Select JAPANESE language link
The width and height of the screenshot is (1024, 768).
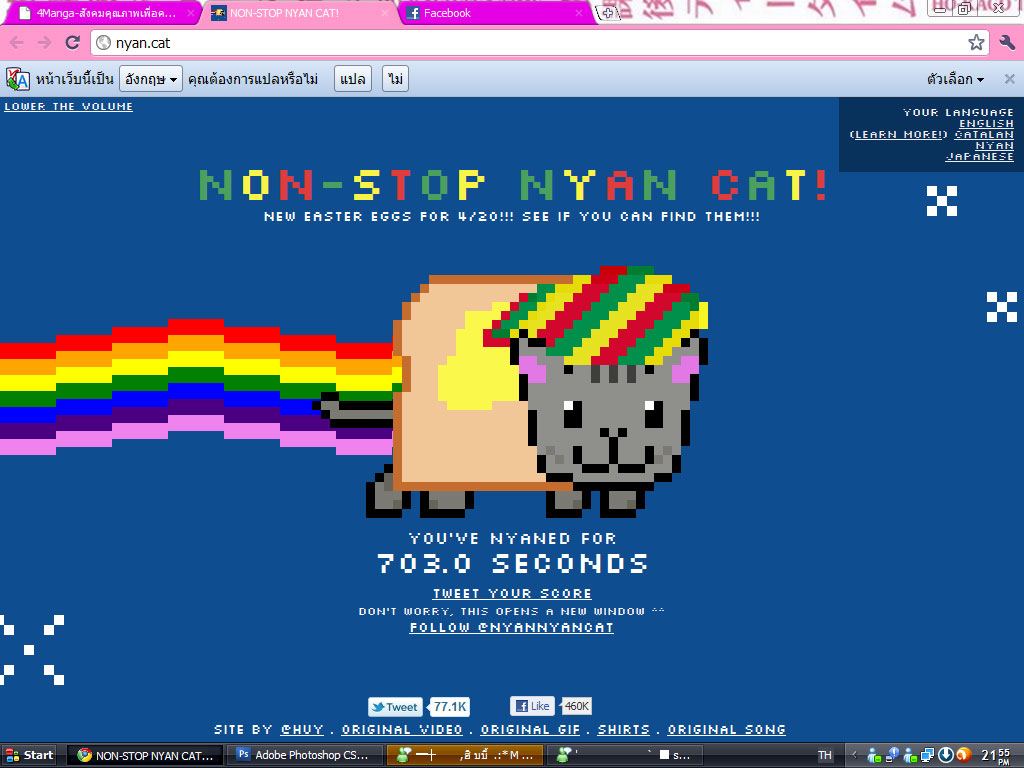(x=980, y=157)
